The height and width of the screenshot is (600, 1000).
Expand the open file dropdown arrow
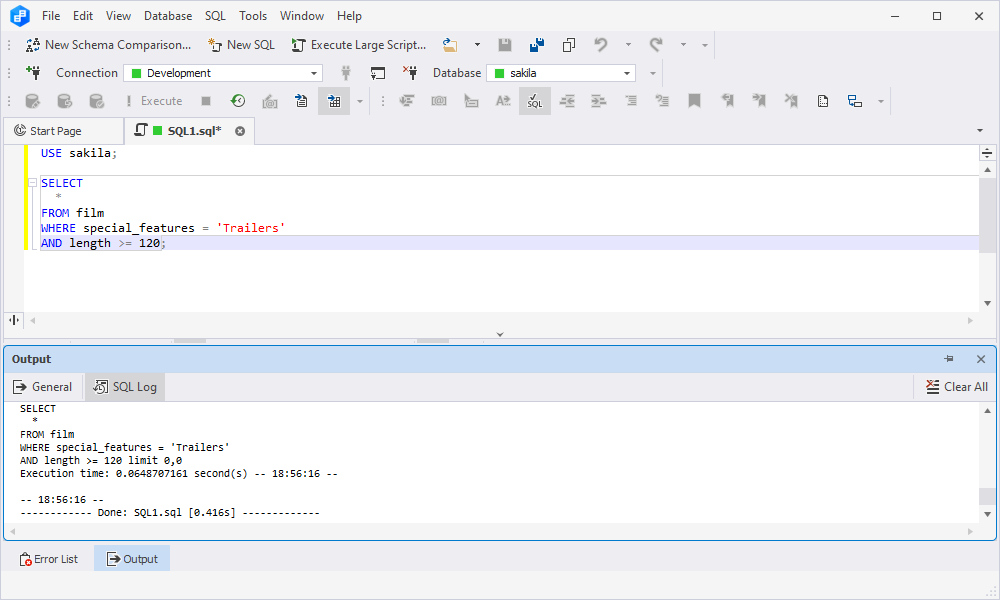477,45
